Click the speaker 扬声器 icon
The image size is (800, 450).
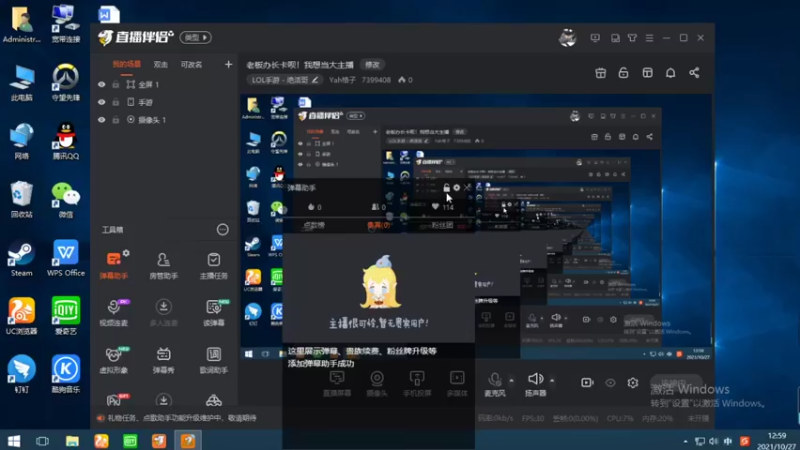535,379
